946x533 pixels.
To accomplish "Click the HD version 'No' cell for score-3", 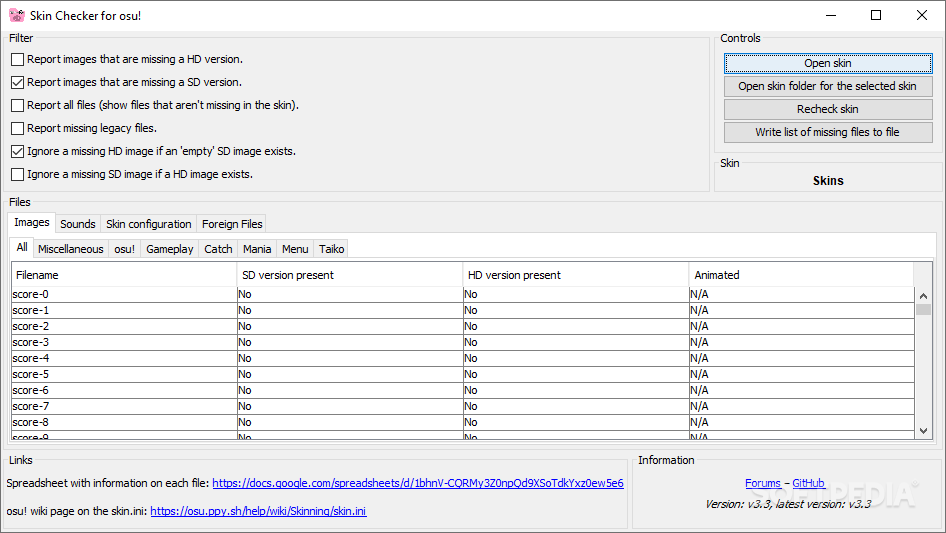I will point(576,342).
